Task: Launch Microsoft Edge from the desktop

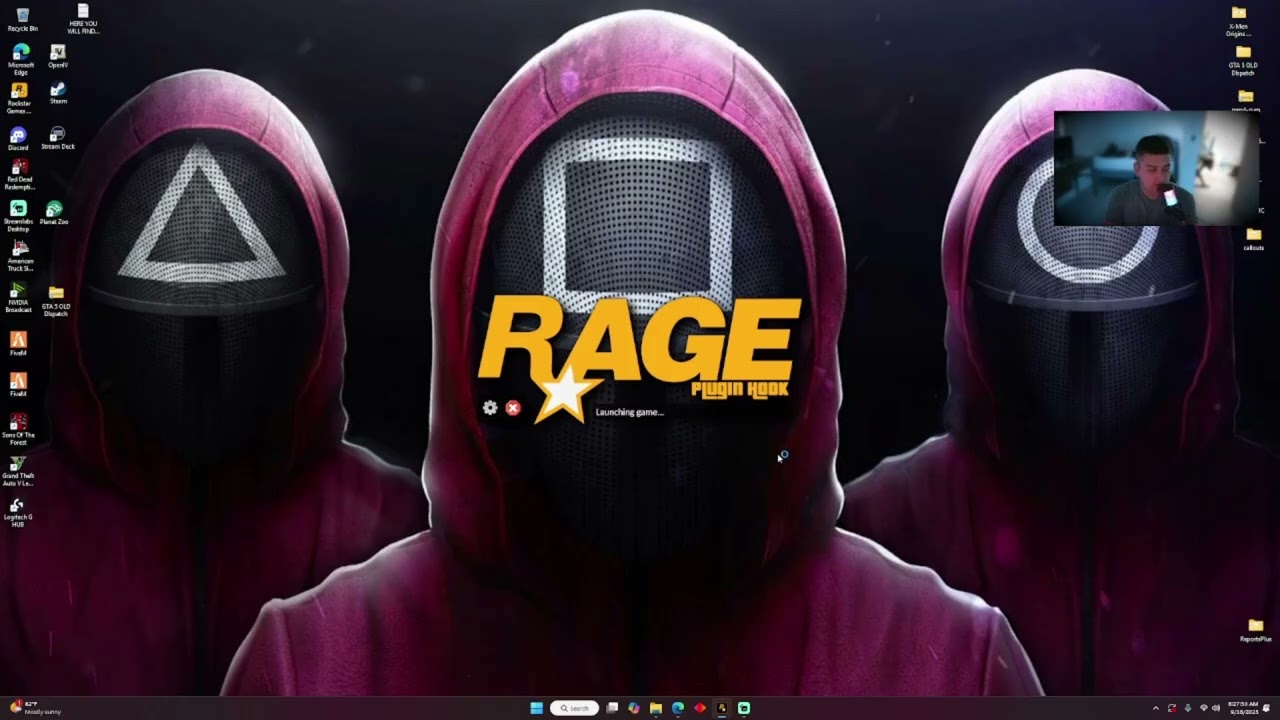Action: pyautogui.click(x=21, y=60)
